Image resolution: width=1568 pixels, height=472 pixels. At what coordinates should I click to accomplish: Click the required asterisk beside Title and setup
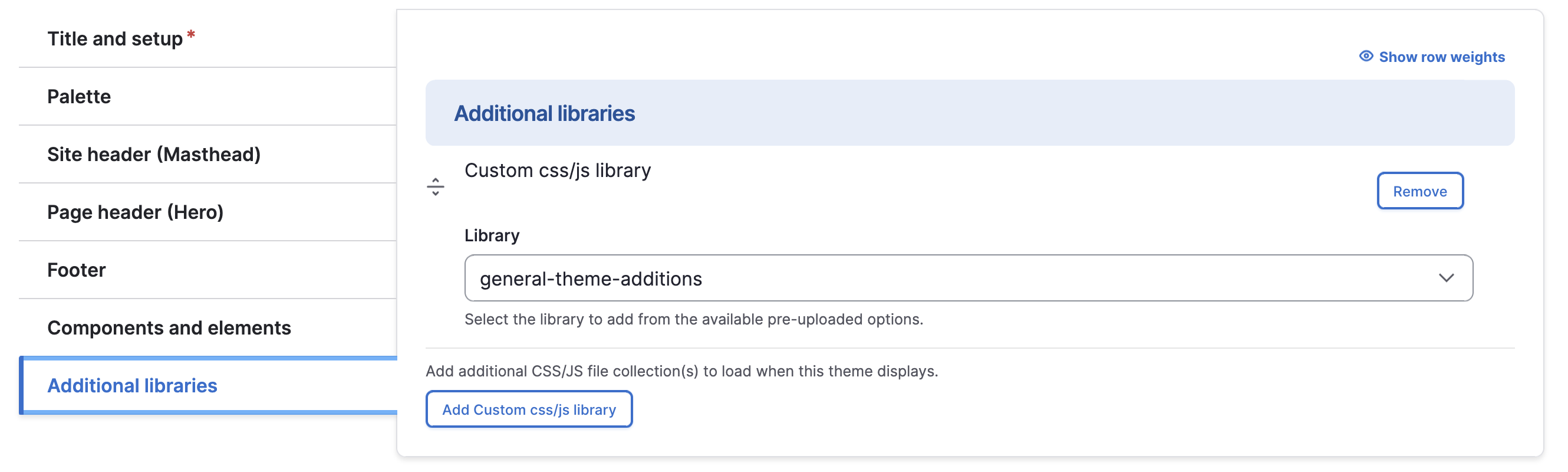point(190,35)
